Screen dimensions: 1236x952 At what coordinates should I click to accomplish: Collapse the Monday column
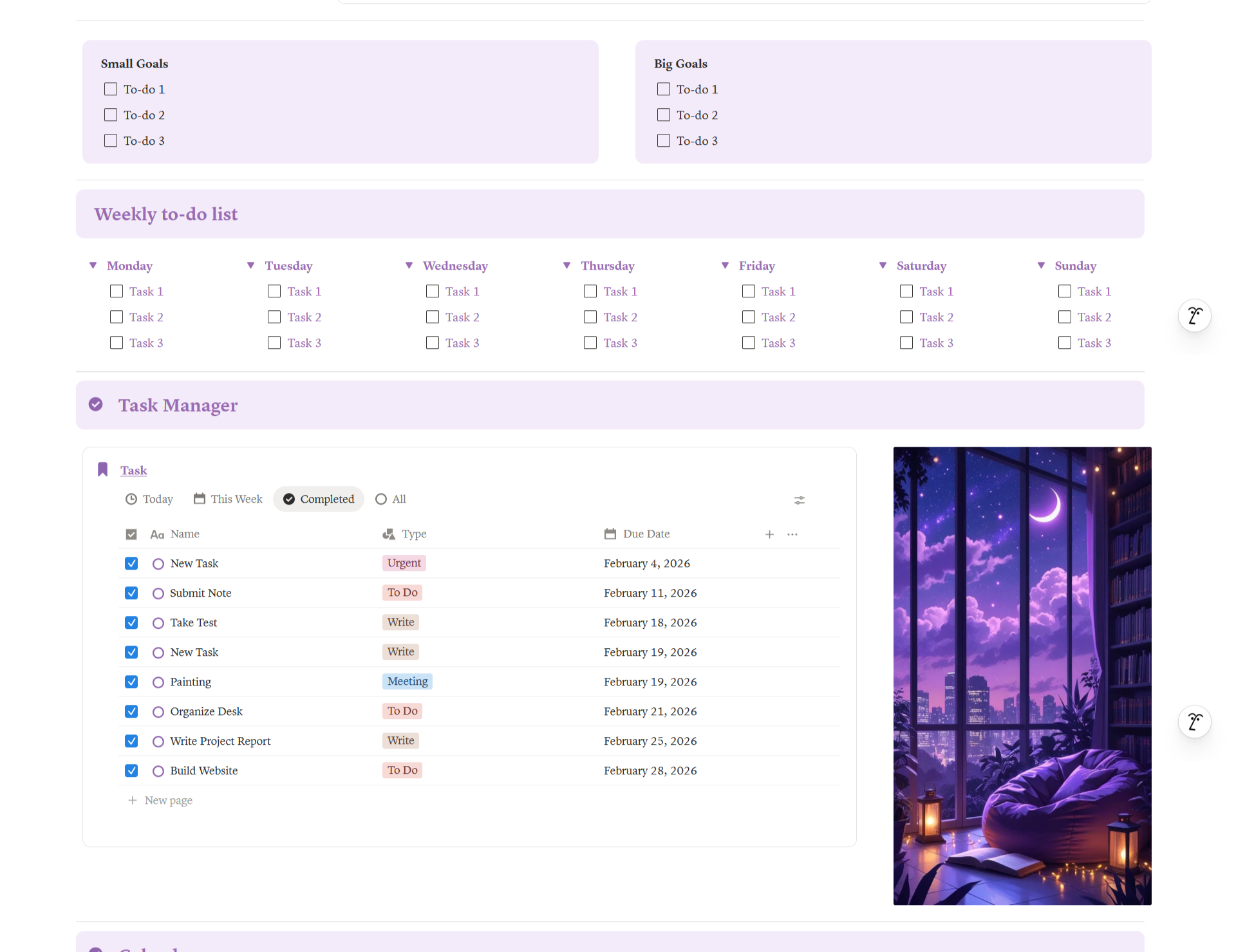[x=92, y=265]
